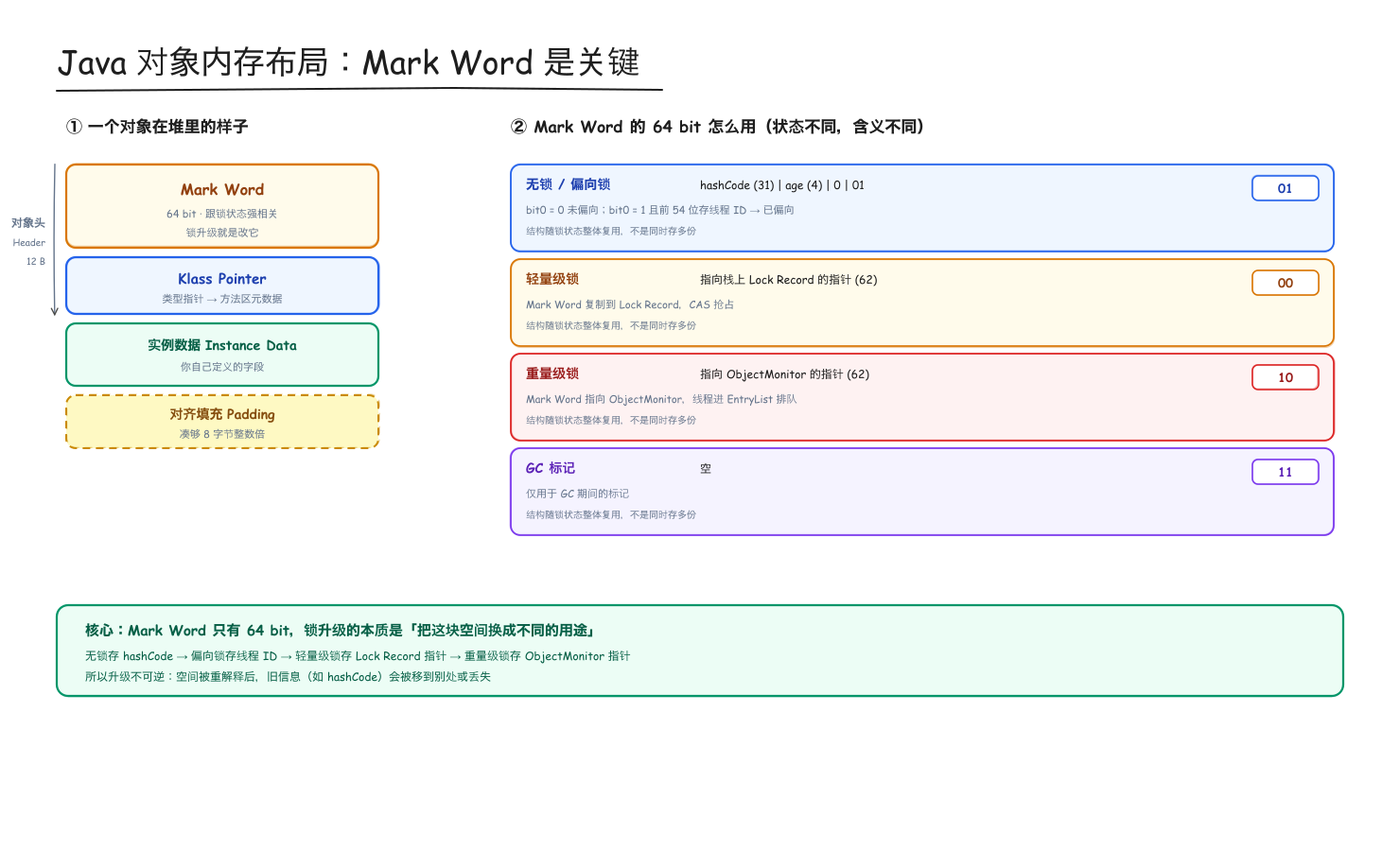This screenshot has width=1400, height=851.
Task: Click the 10 lock-state tag
Action: click(1285, 377)
